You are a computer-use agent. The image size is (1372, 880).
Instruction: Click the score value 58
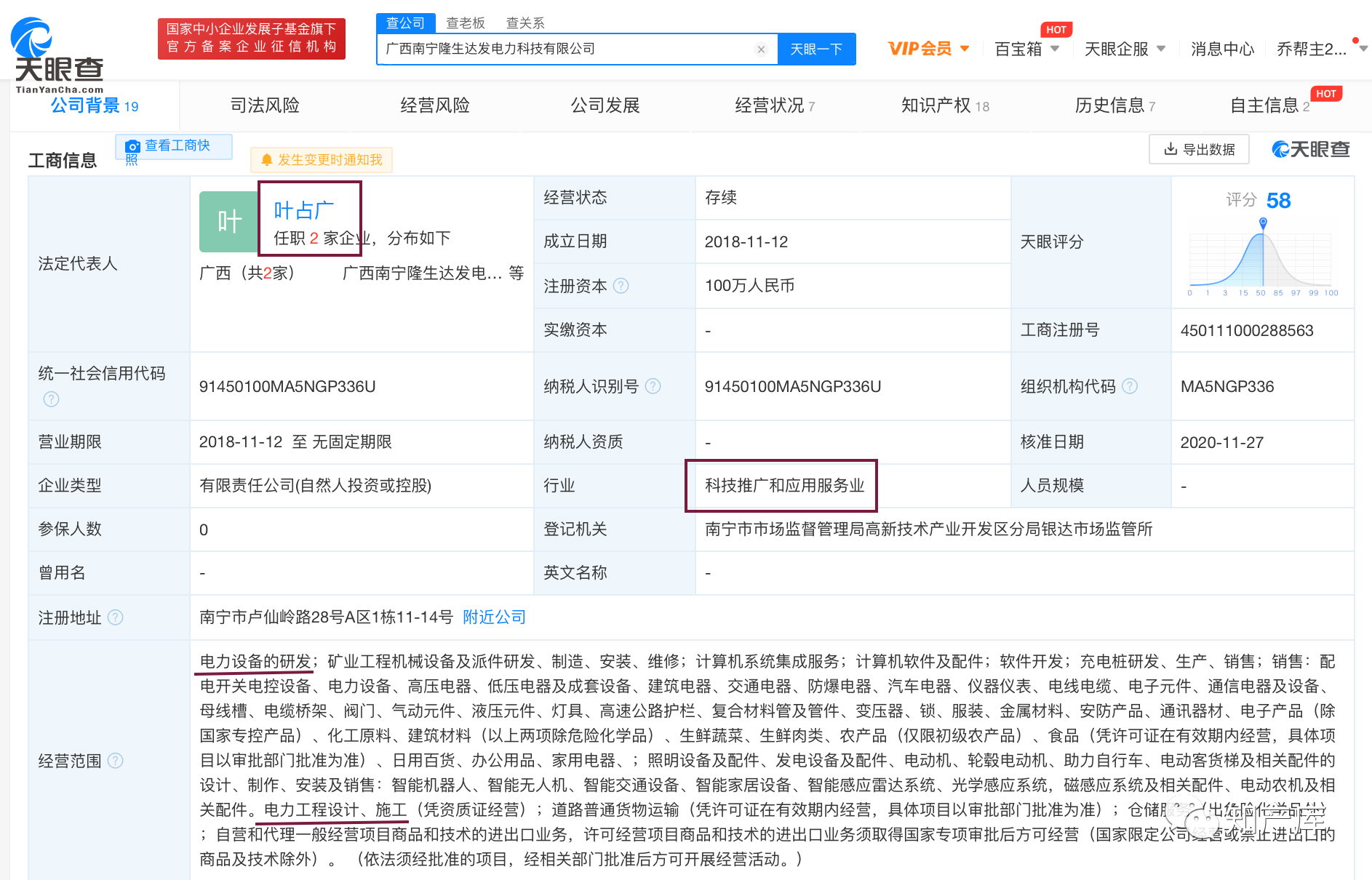tap(1278, 201)
